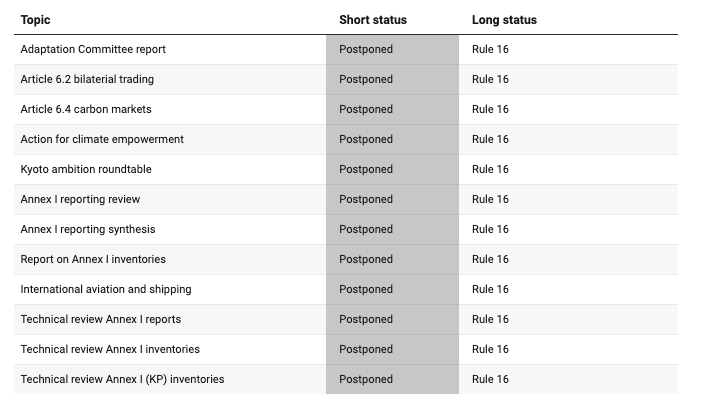Screen dimensions: 707x405
Task: Select the Technical review Annex I inventories topic
Action: 110,349
